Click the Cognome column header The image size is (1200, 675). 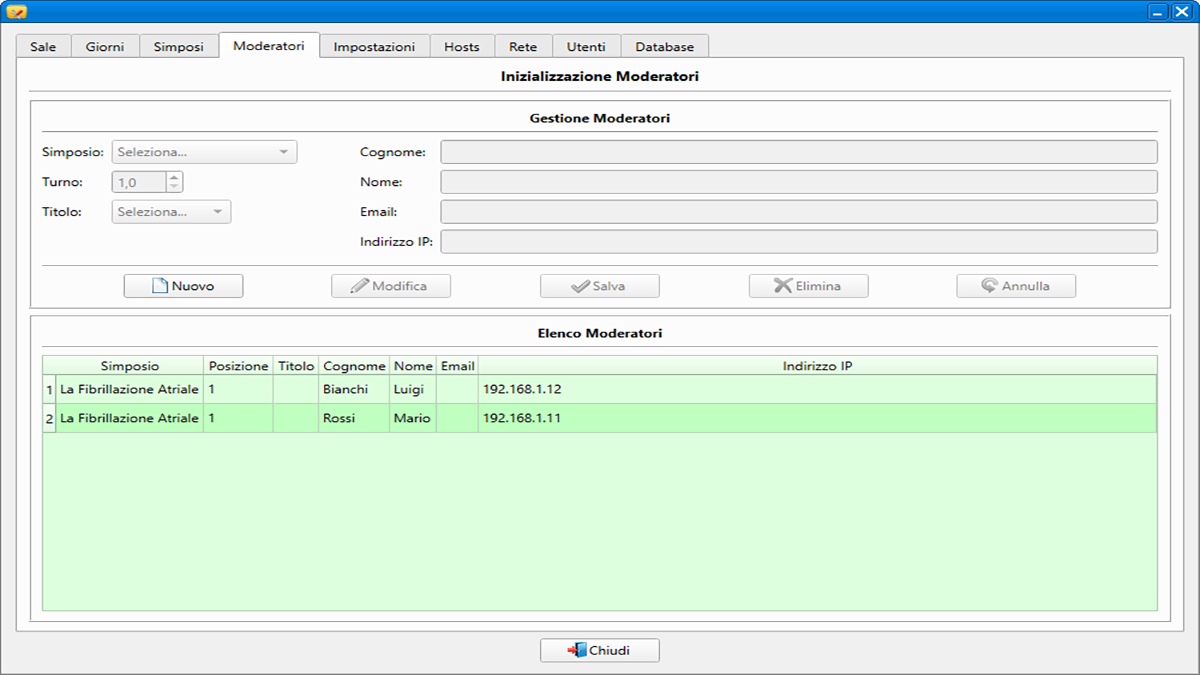tap(354, 366)
